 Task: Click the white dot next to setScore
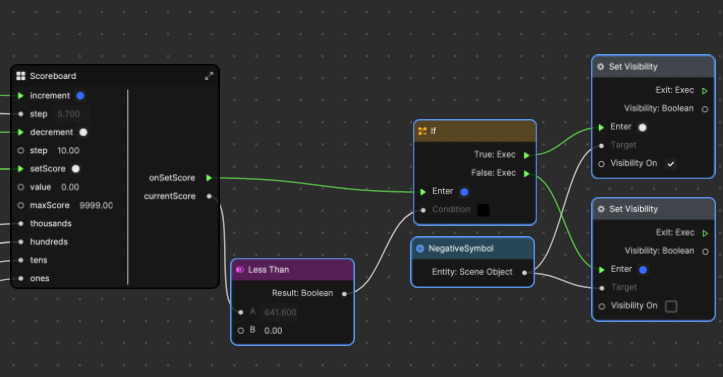click(76, 169)
